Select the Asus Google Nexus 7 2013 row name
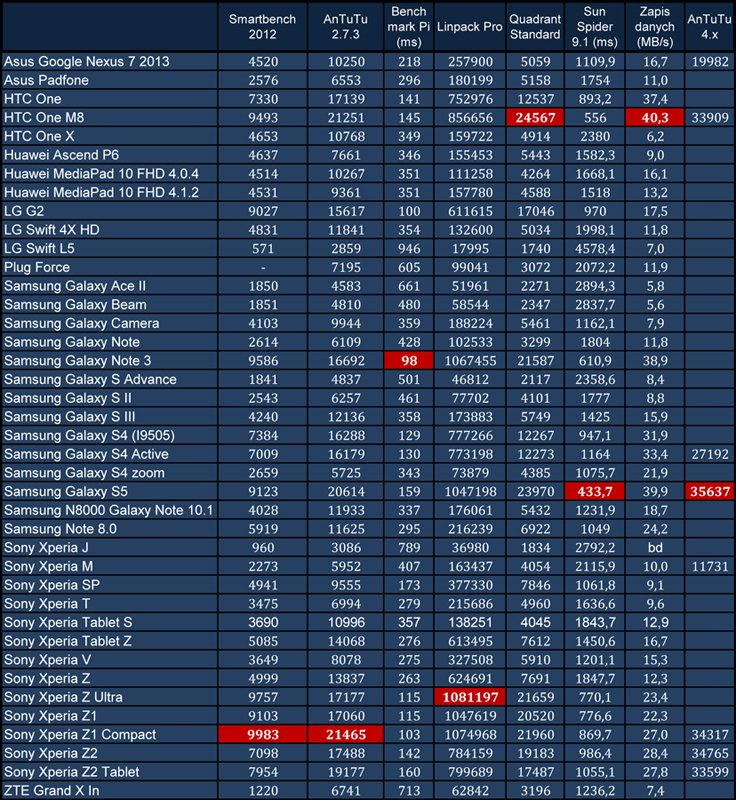Image resolution: width=736 pixels, height=800 pixels. [x=87, y=62]
